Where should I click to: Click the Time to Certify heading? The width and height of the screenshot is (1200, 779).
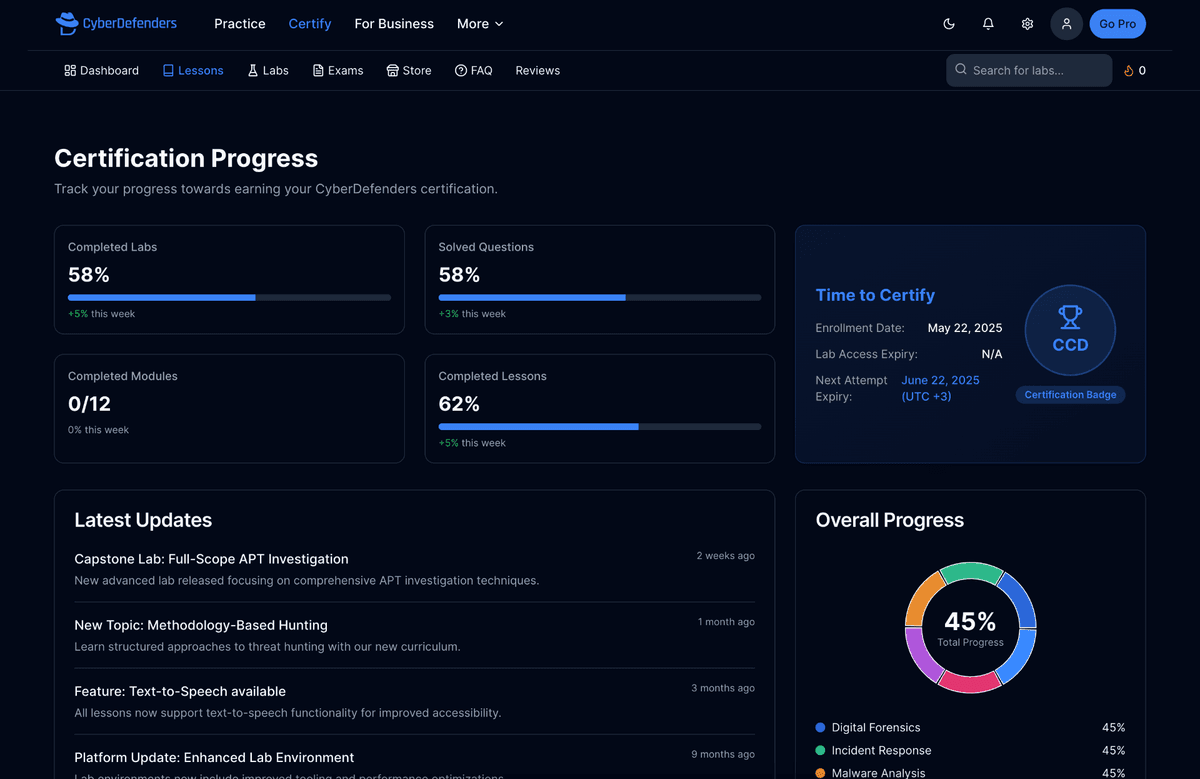coord(875,295)
